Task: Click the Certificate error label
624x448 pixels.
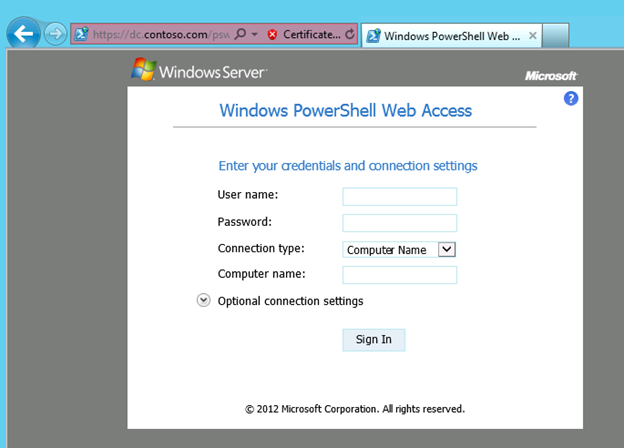Action: [312, 35]
